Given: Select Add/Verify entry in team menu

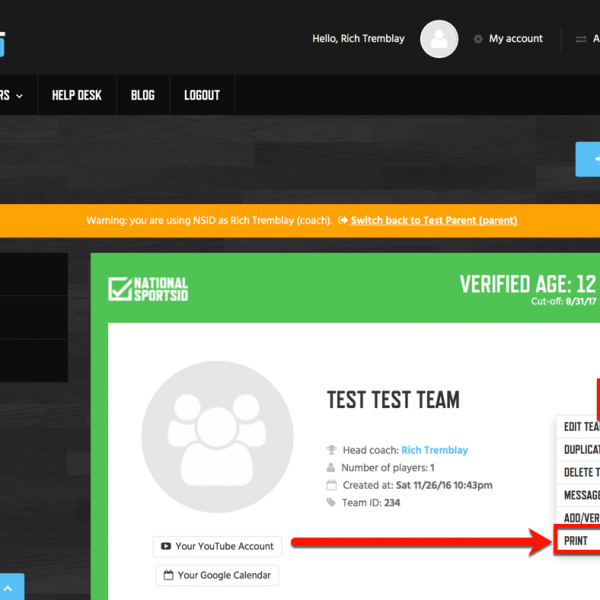Looking at the screenshot, I should (x=578, y=518).
